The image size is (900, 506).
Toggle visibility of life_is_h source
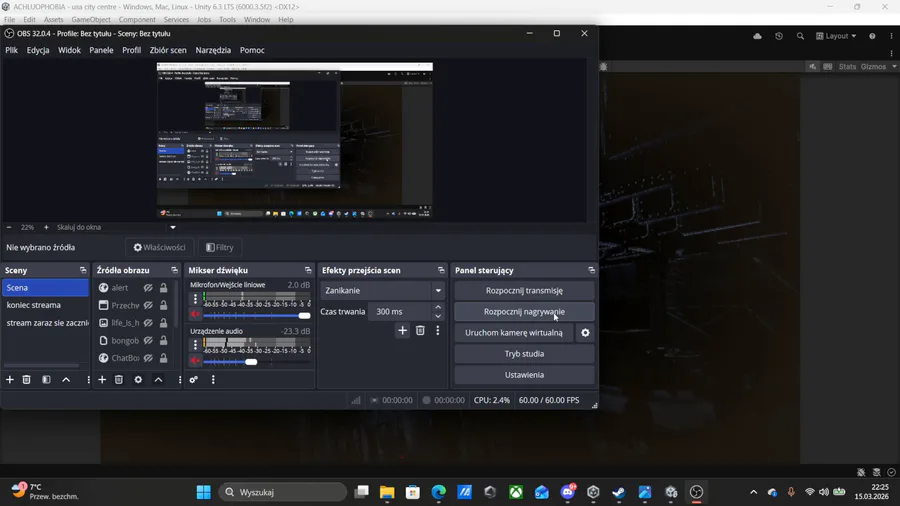tap(148, 323)
